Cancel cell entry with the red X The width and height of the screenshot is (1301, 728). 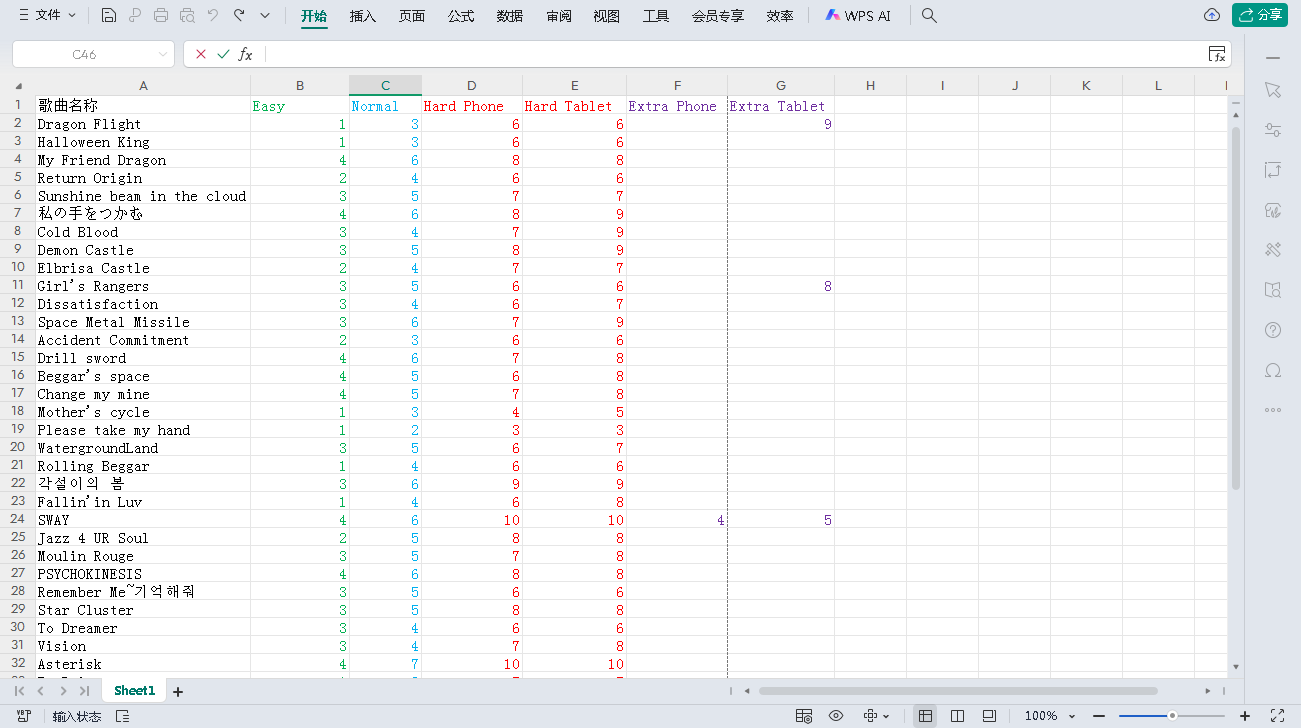click(x=201, y=54)
